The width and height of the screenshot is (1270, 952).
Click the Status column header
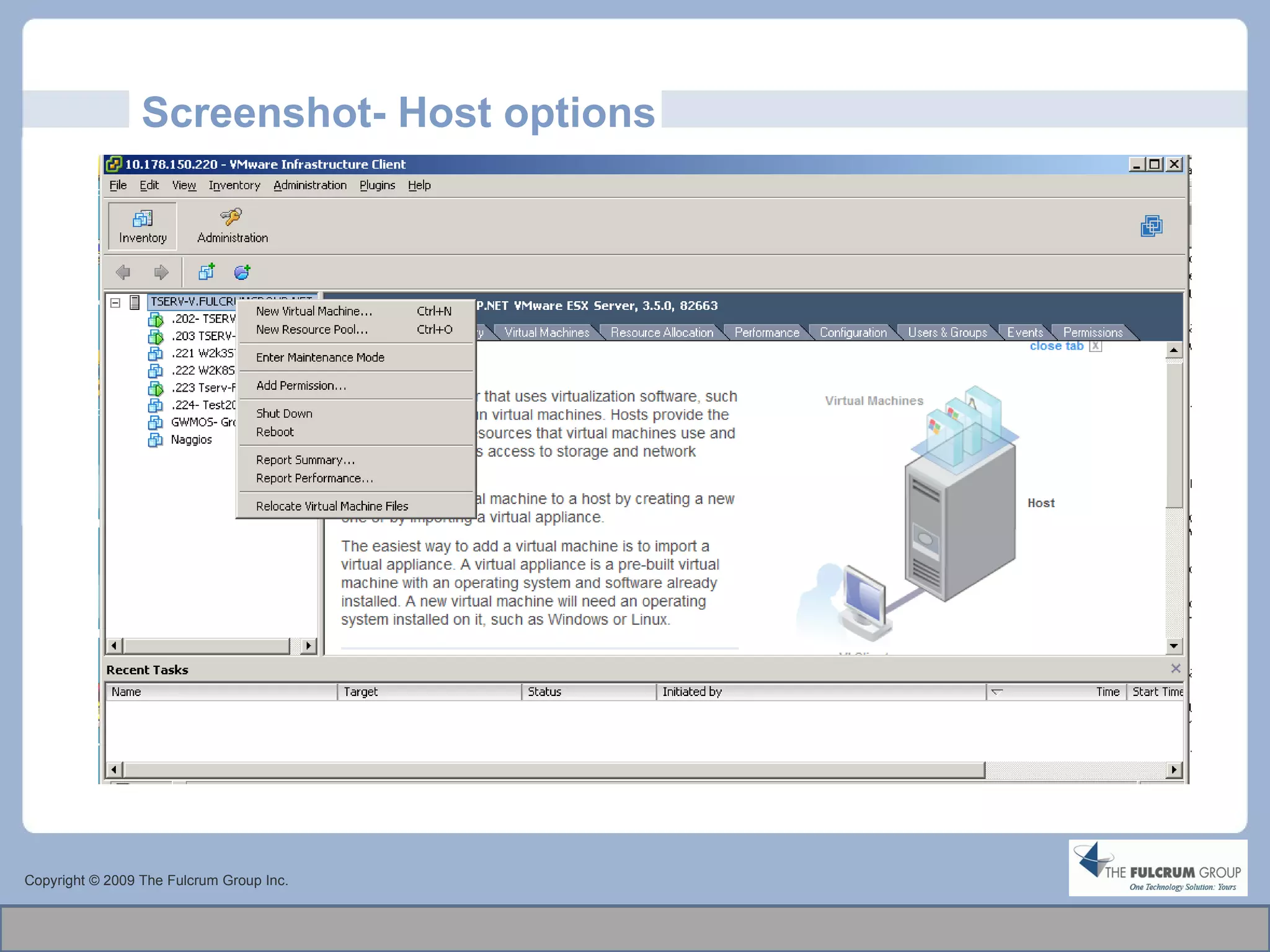(589, 692)
